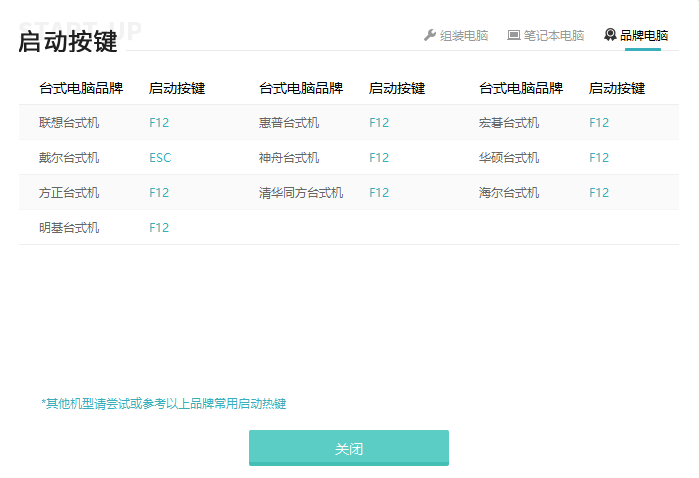Click the 明基台式机 brand name

69,228
